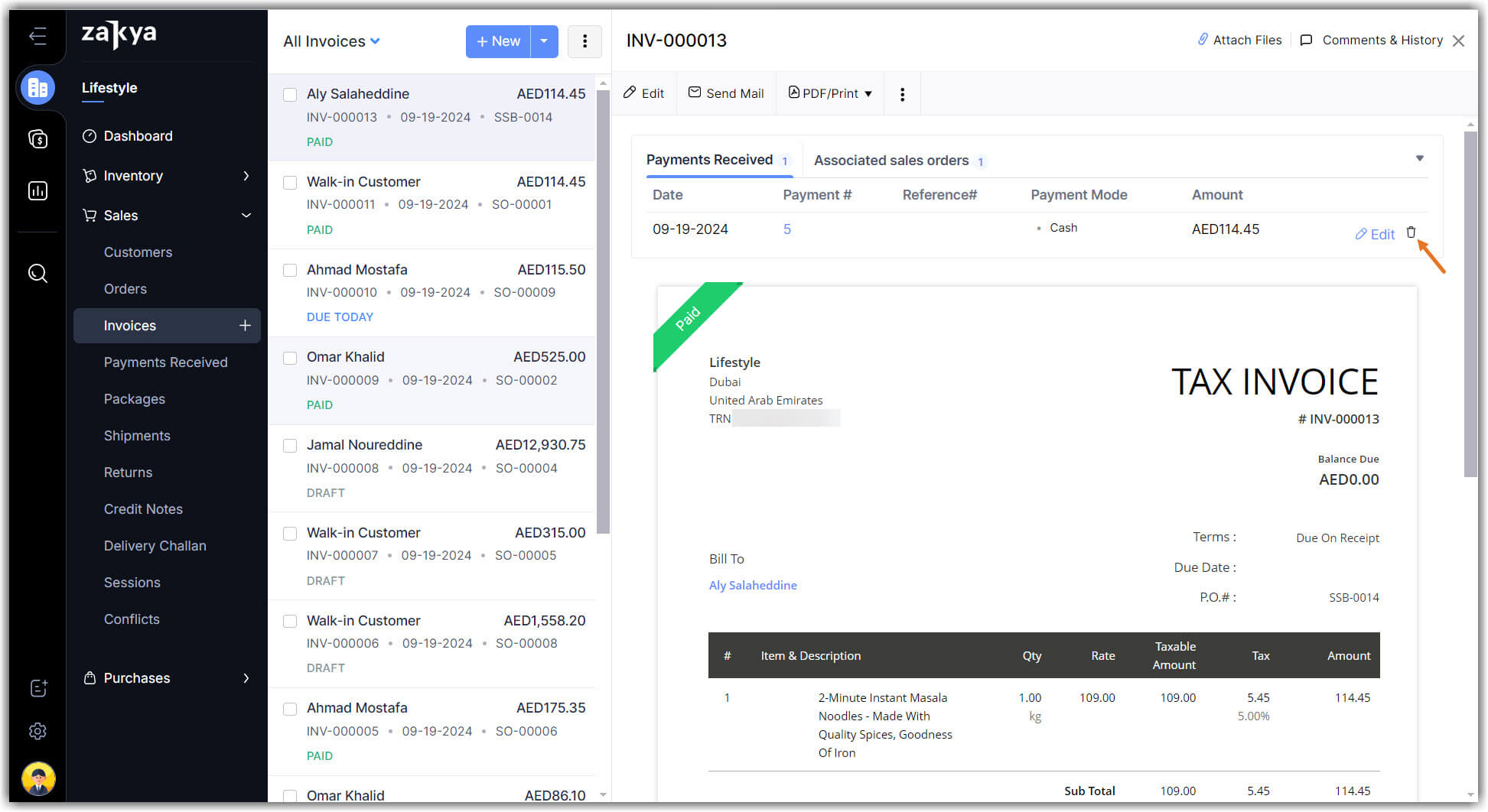Tick the Omar Khalid INV-000009 checkbox
The height and width of the screenshot is (812, 1488).
[x=290, y=358]
